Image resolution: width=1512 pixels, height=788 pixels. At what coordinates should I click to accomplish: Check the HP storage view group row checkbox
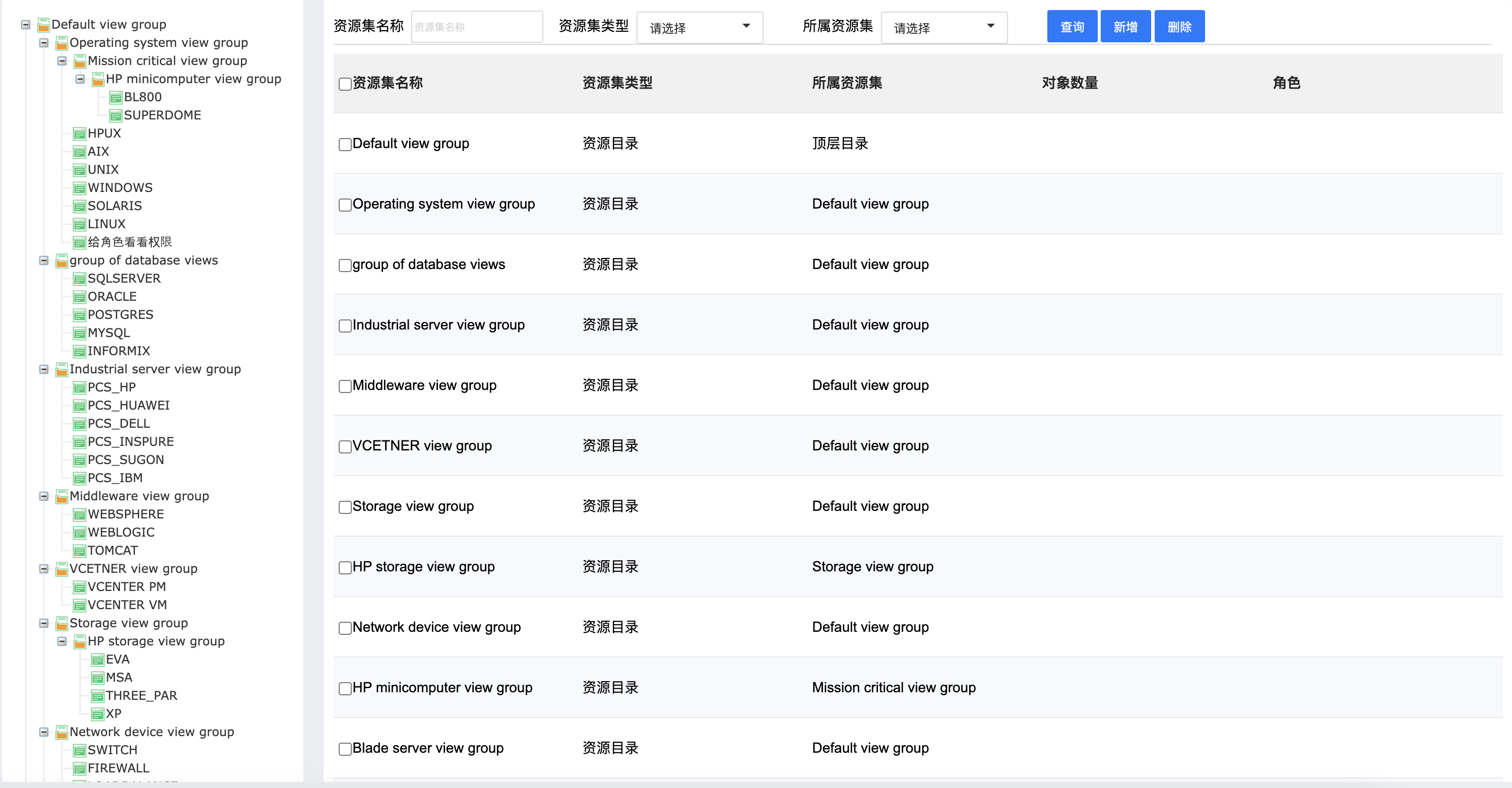click(x=345, y=567)
